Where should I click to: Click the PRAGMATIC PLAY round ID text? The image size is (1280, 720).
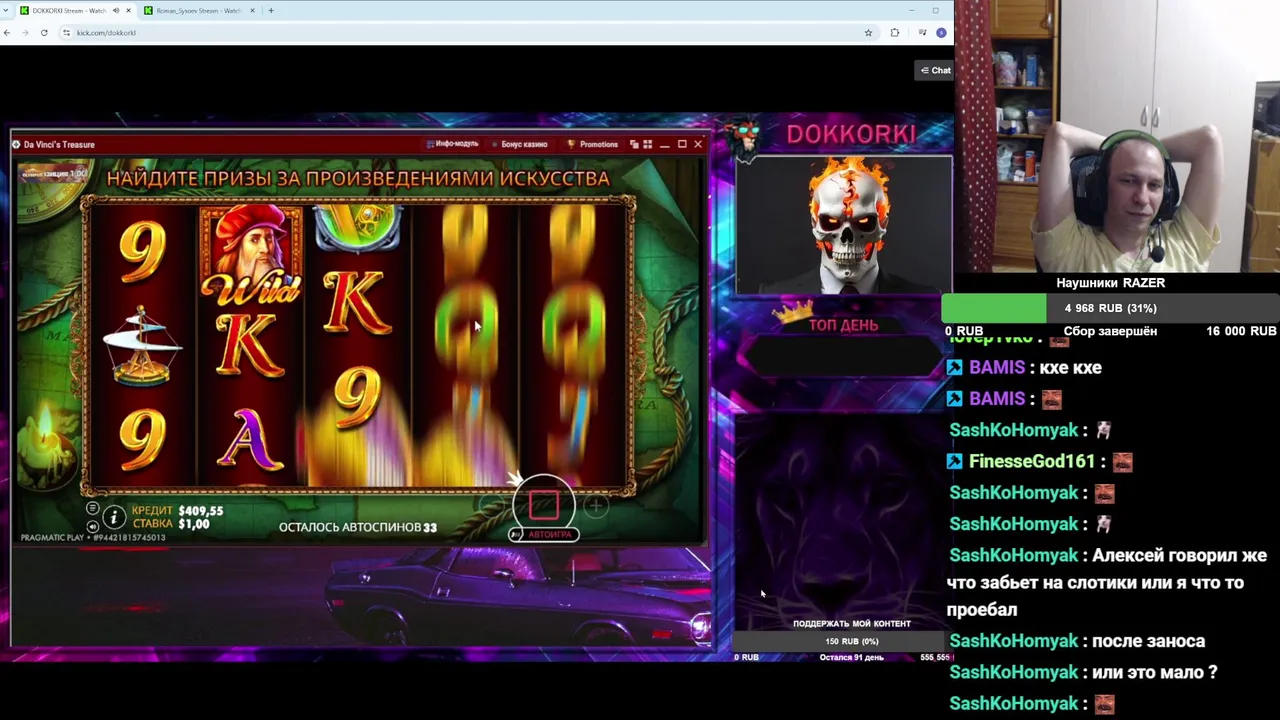[93, 538]
